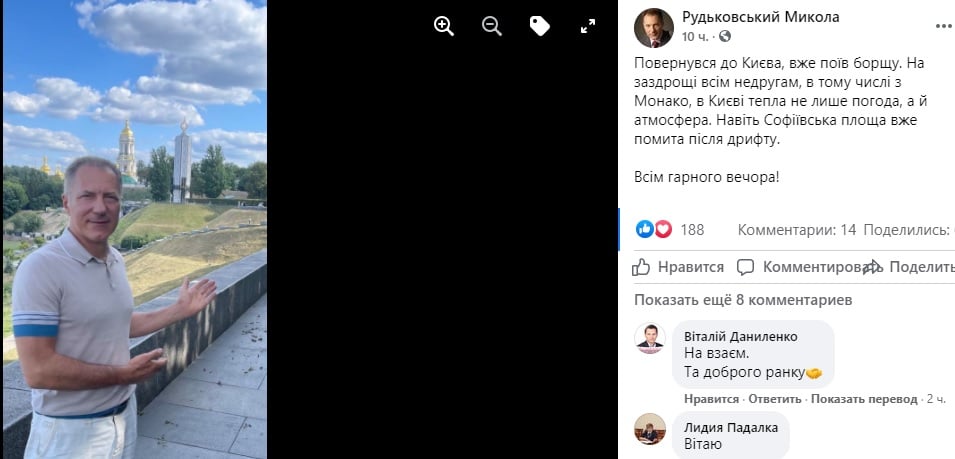Image resolution: width=955 pixels, height=459 pixels.
Task: Like the post with Нравится button
Action: click(678, 267)
